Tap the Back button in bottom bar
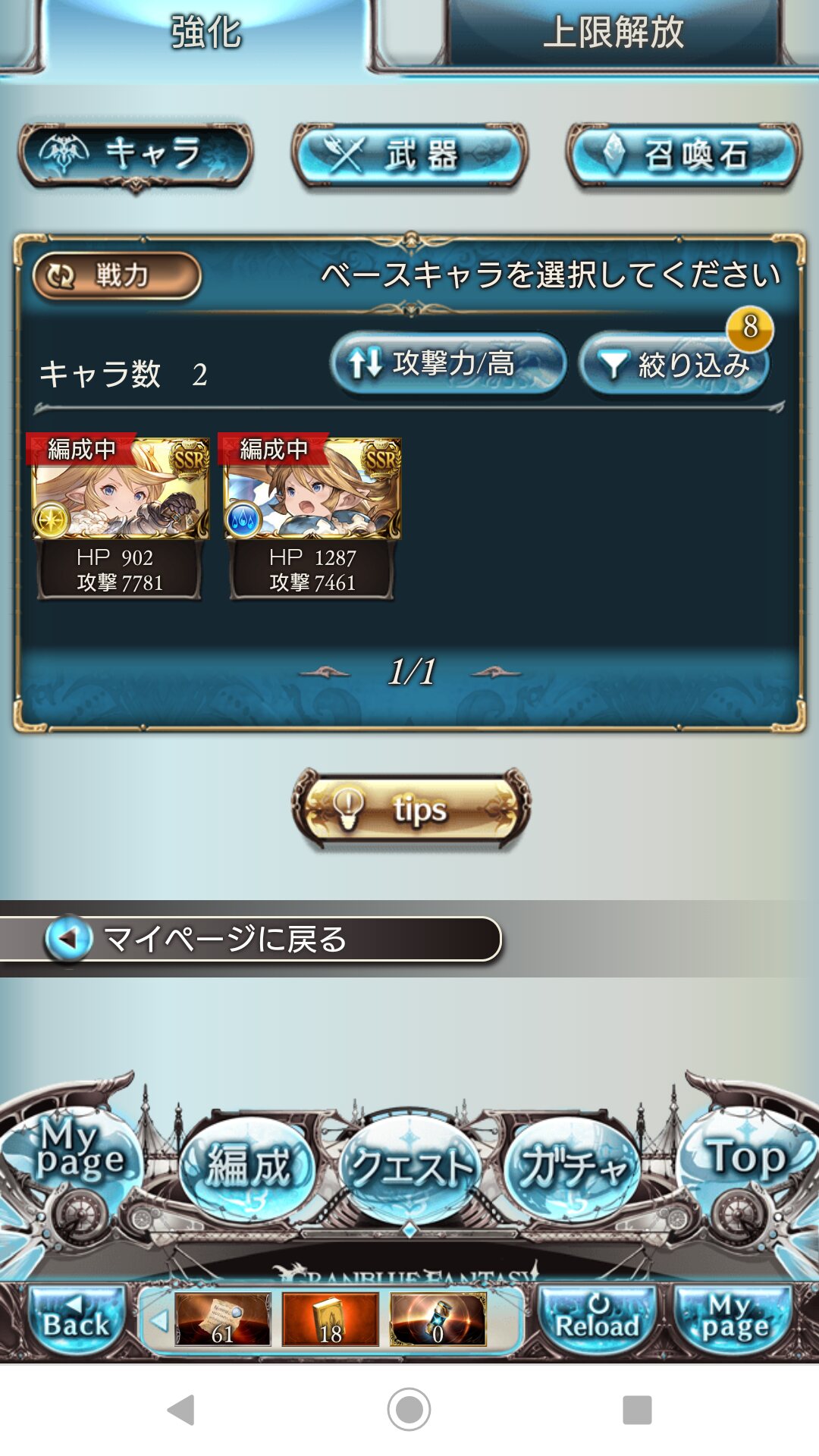 76,1319
